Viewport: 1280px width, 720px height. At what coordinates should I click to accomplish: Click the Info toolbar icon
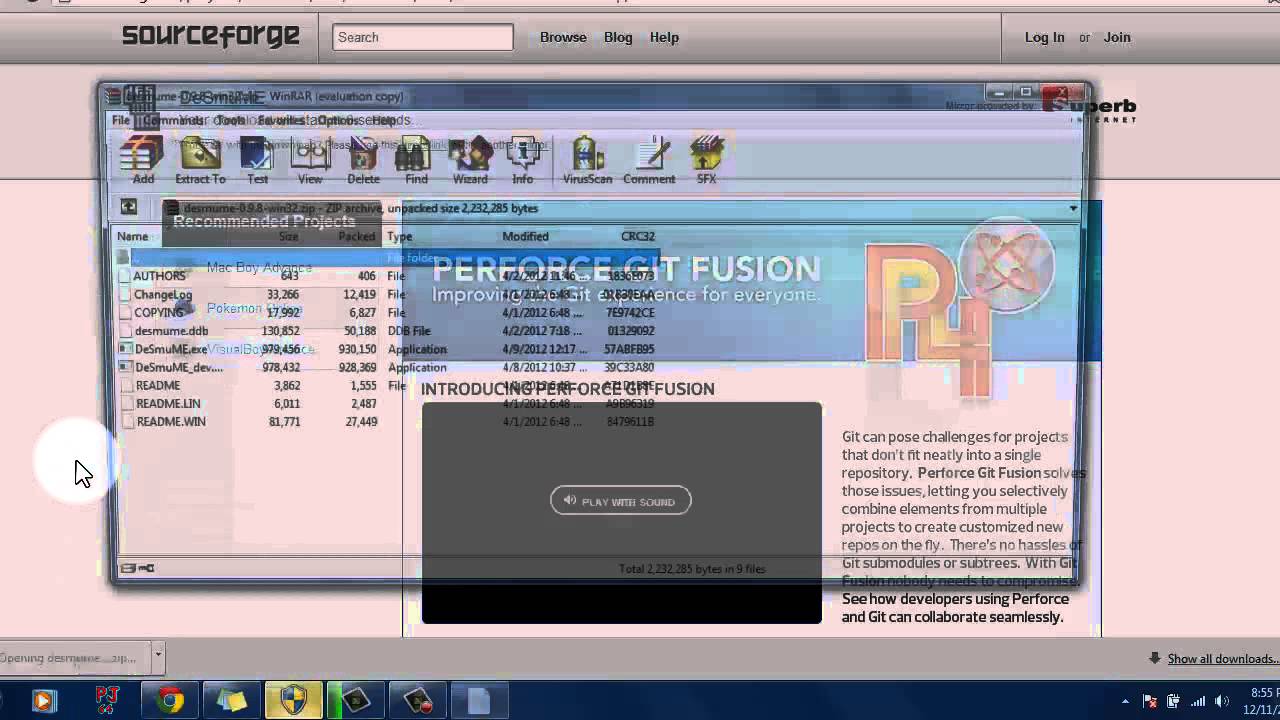click(x=523, y=160)
